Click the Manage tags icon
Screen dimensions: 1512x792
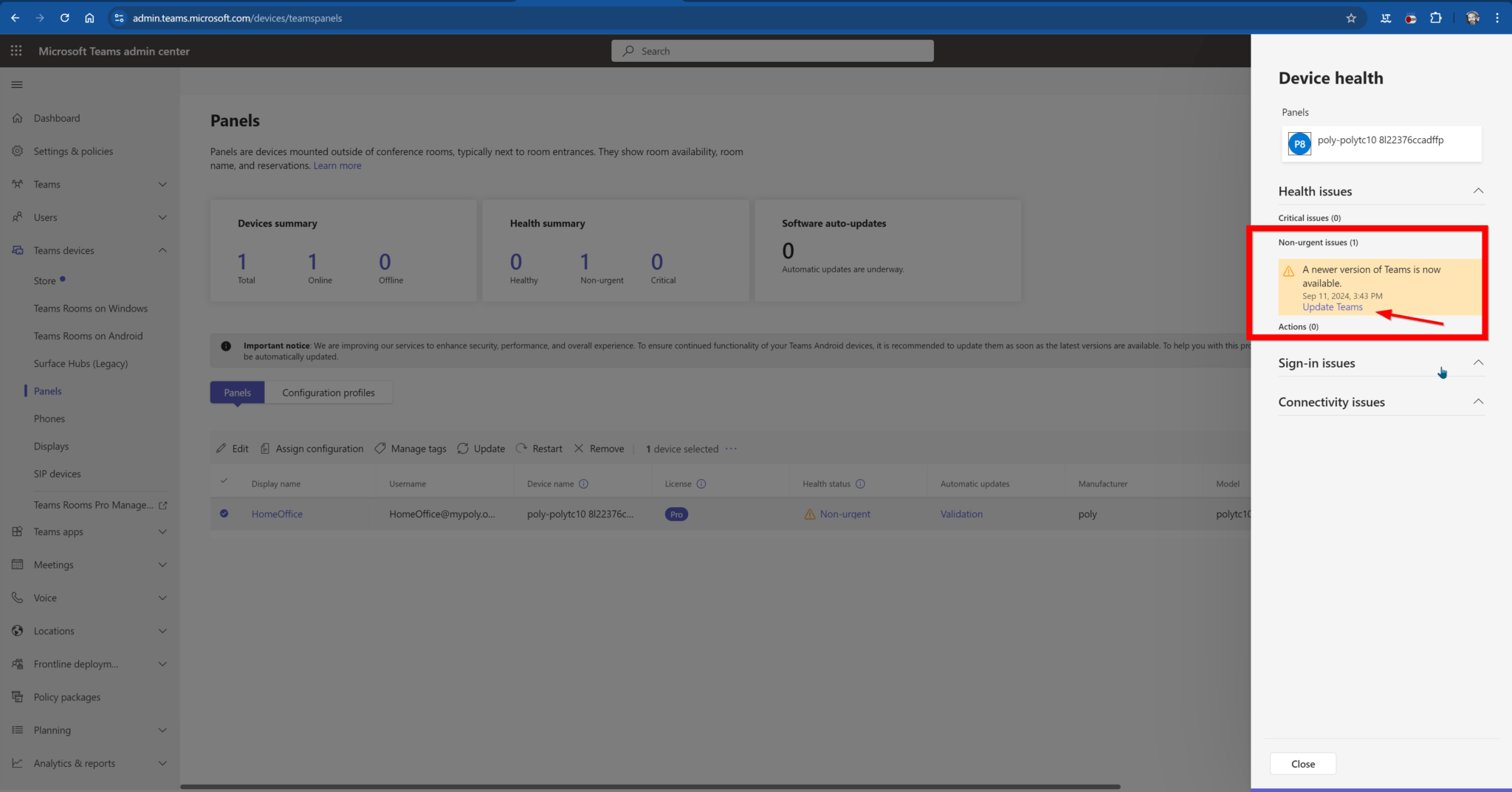[x=381, y=448]
